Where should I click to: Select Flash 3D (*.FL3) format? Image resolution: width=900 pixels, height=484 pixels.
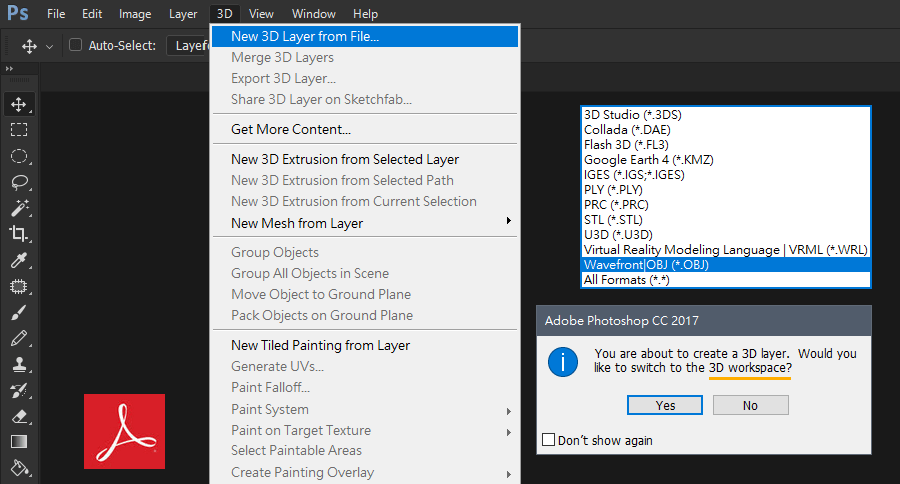pyautogui.click(x=726, y=145)
